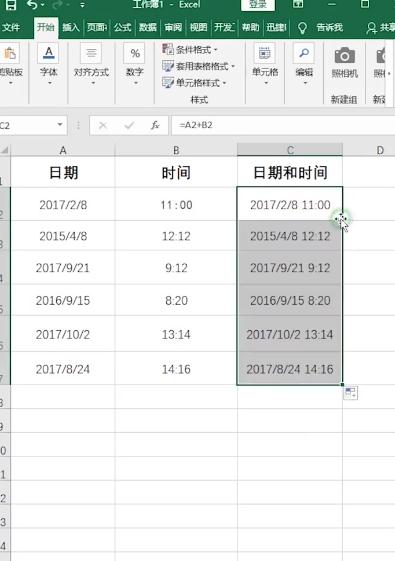Viewport: 395px width, 561px height.
Task: Select the time cell 9:12
Action: coord(176,268)
